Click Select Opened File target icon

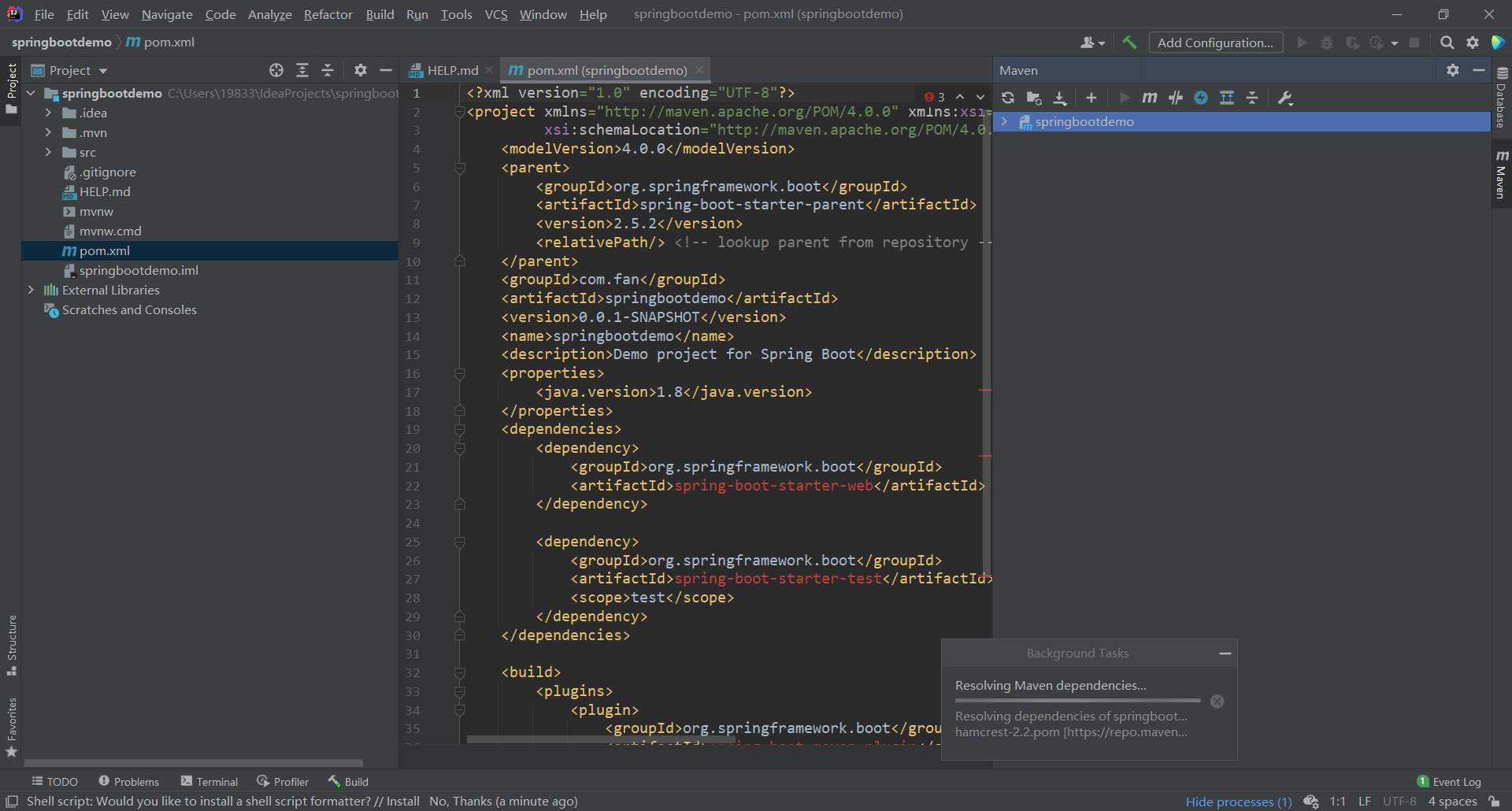pos(276,70)
